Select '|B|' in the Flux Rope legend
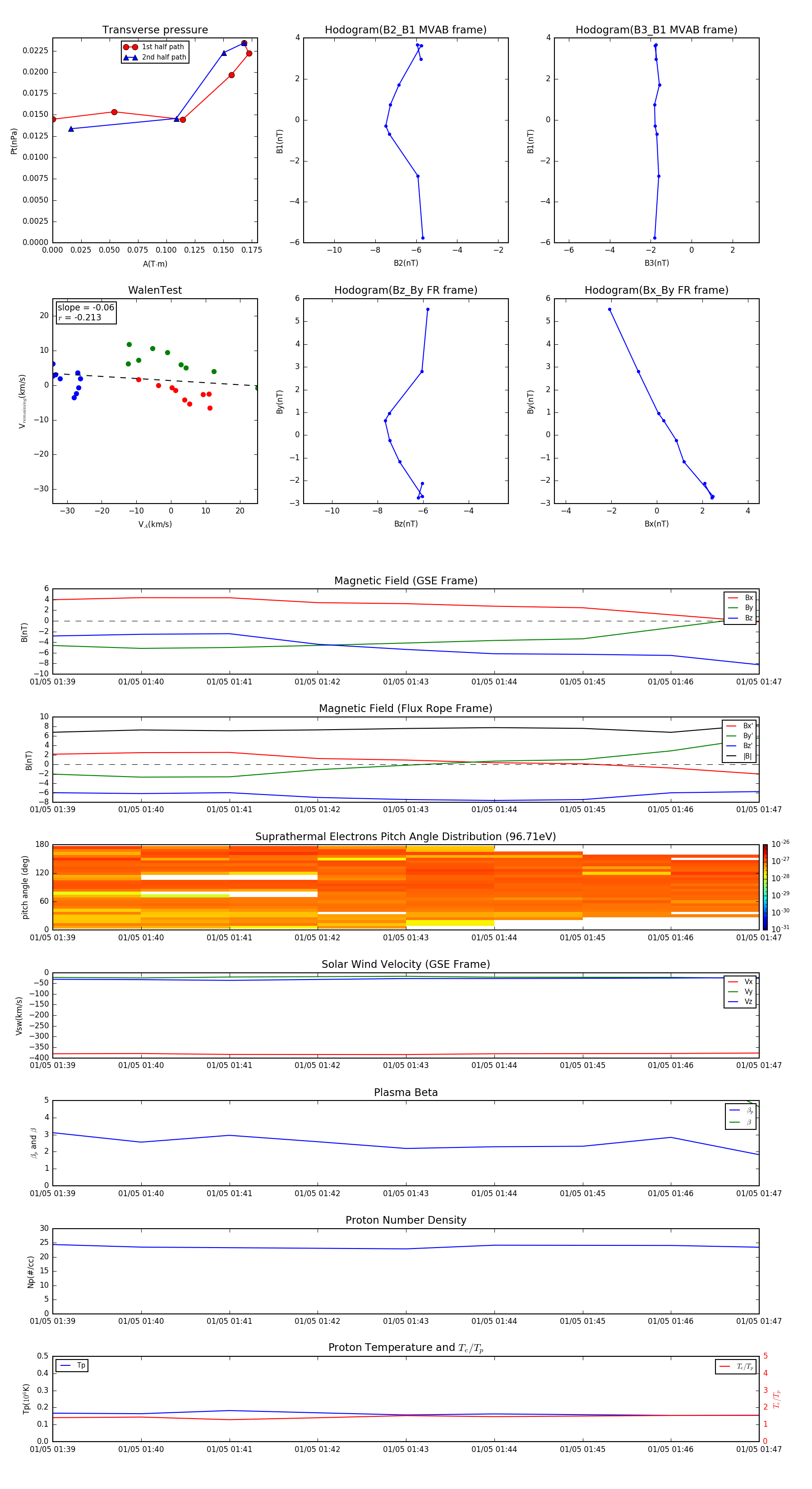 pyautogui.click(x=739, y=756)
